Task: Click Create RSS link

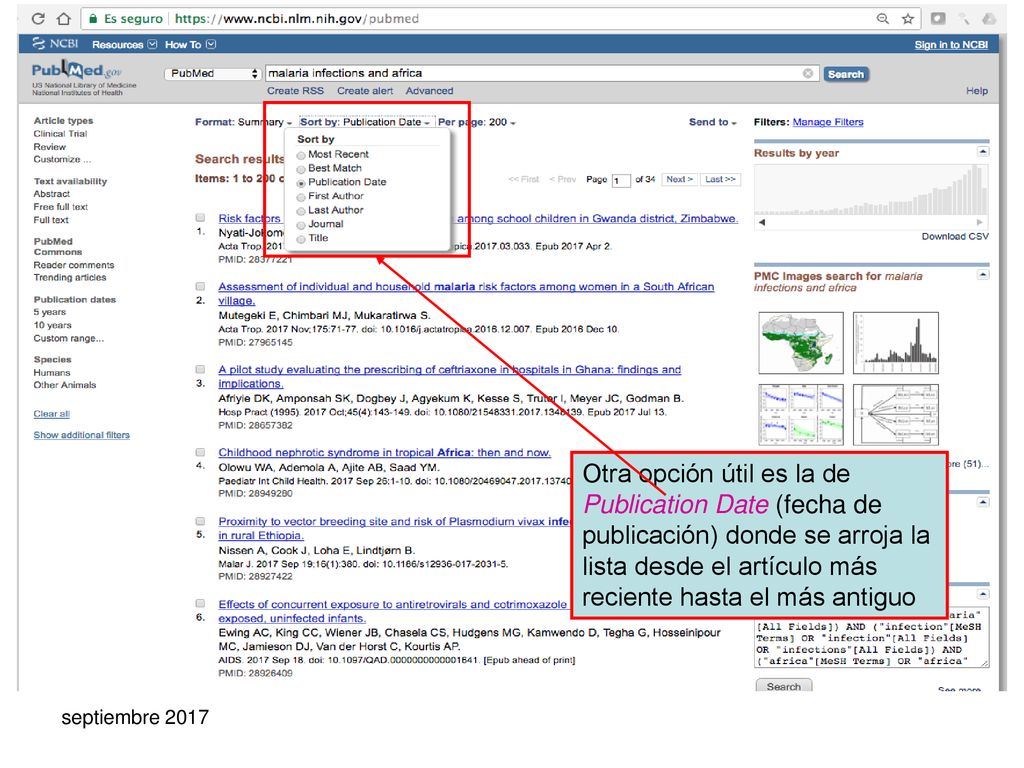Action: pyautogui.click(x=295, y=91)
